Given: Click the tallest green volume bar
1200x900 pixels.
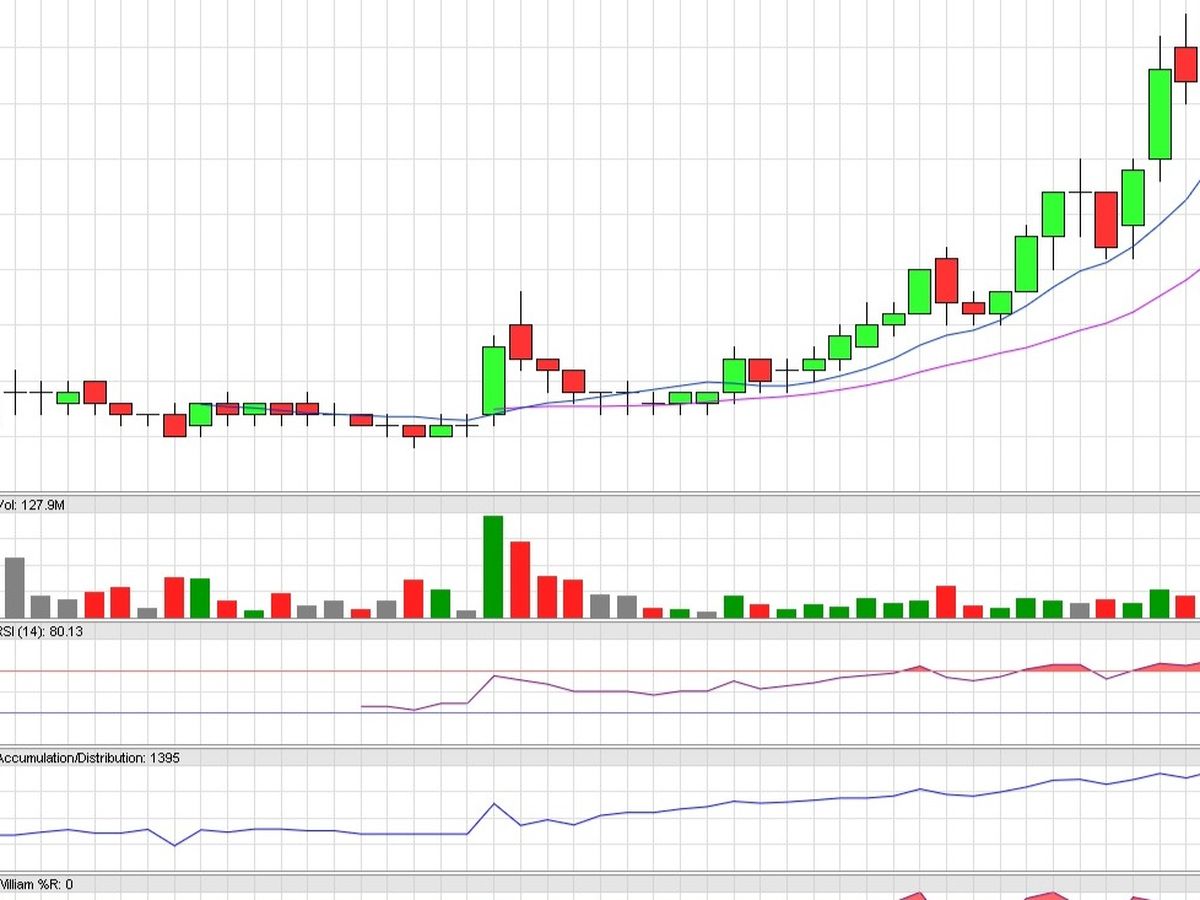Looking at the screenshot, I should coord(493,566).
